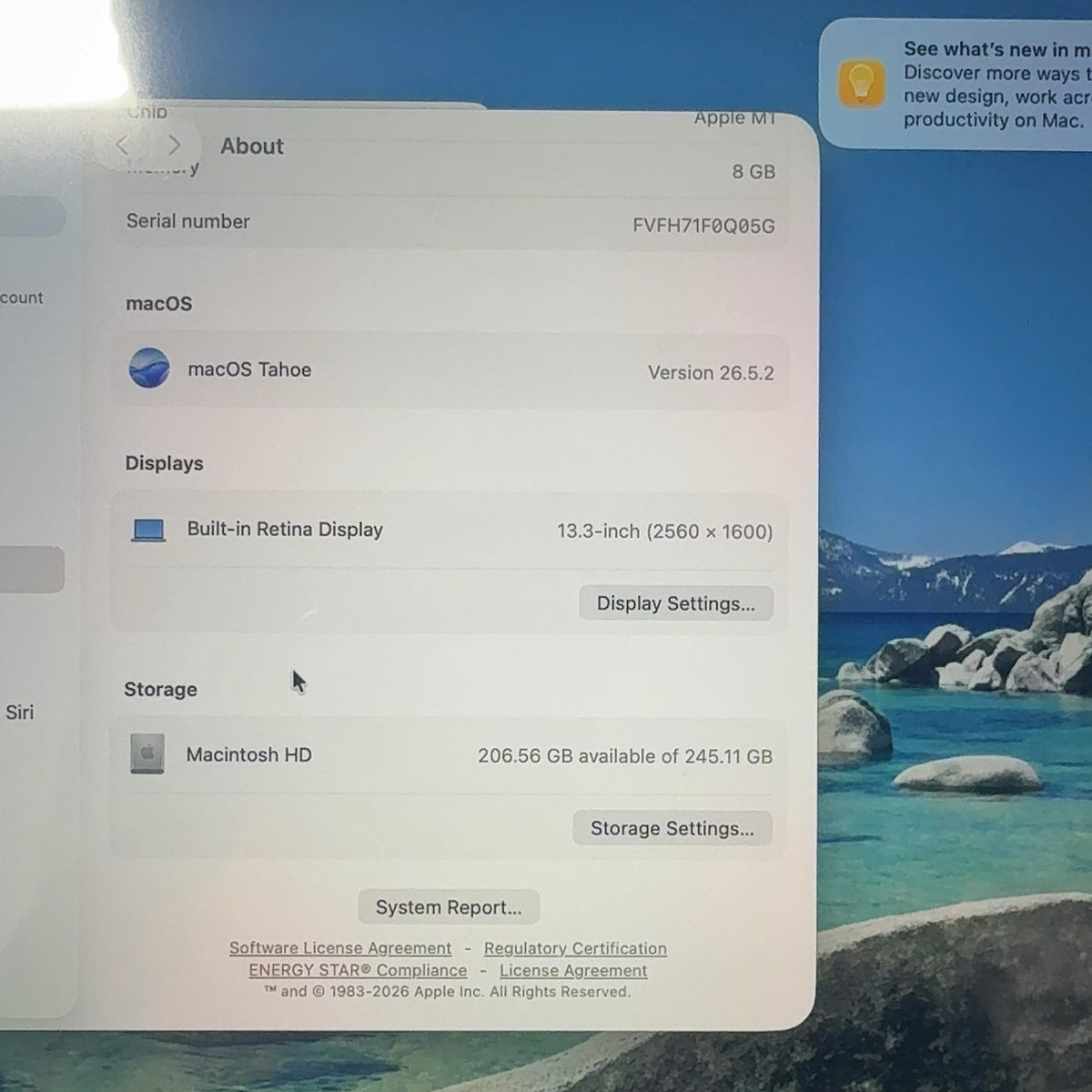
Task: Click the 8 GB memory value
Action: coord(753,171)
